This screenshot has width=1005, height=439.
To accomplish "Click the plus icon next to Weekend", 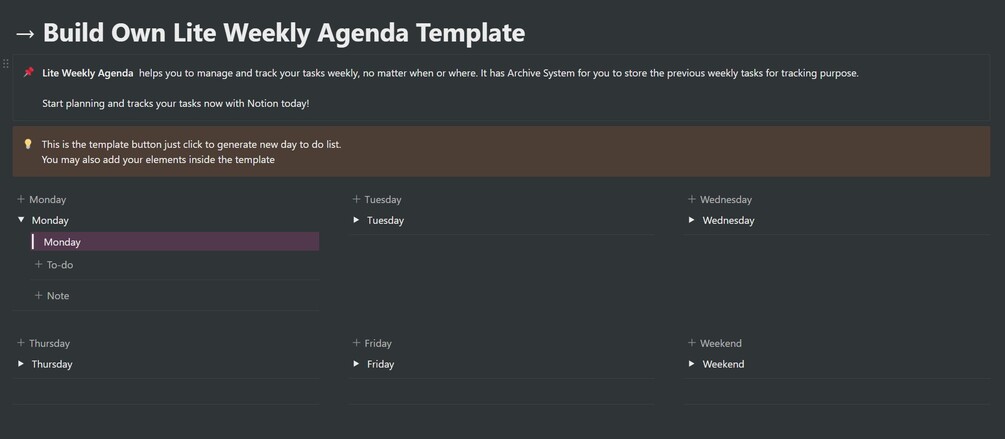I will pyautogui.click(x=692, y=343).
